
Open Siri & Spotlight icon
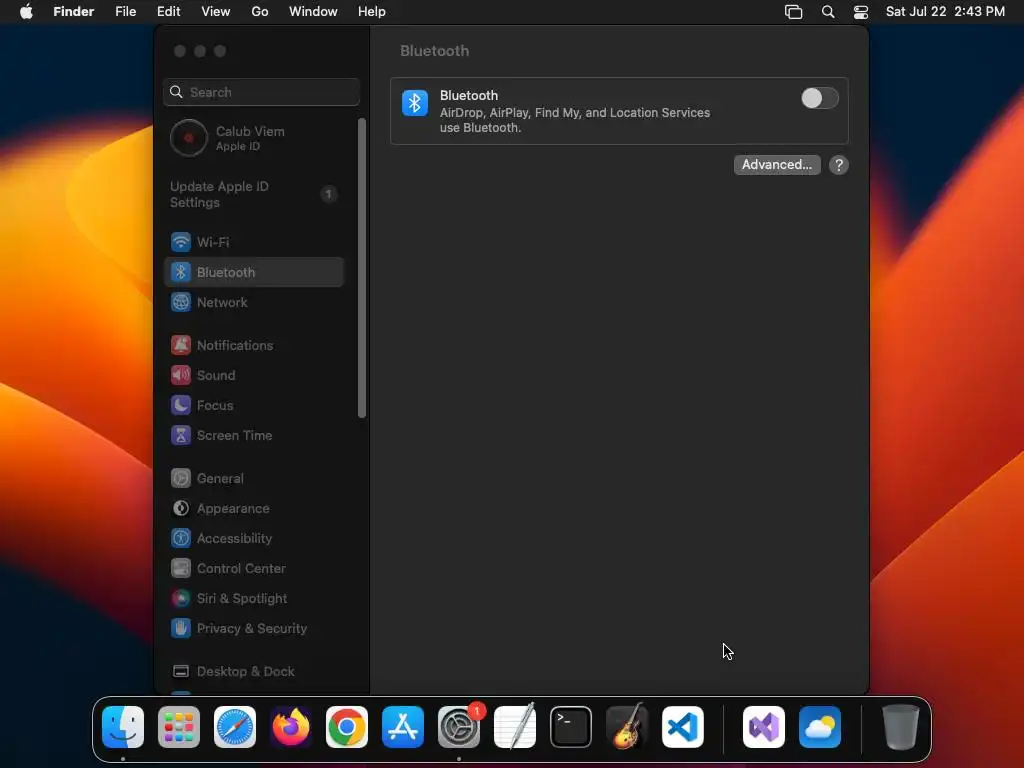coord(181,599)
